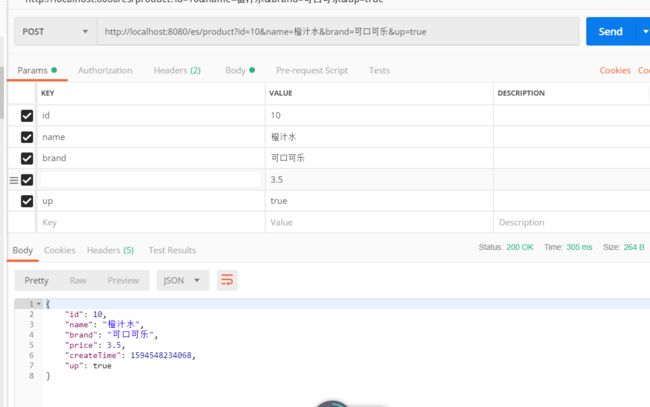Click the 橙汁水 name value cell
Viewport: 650px width, 407px height.
tap(379, 137)
